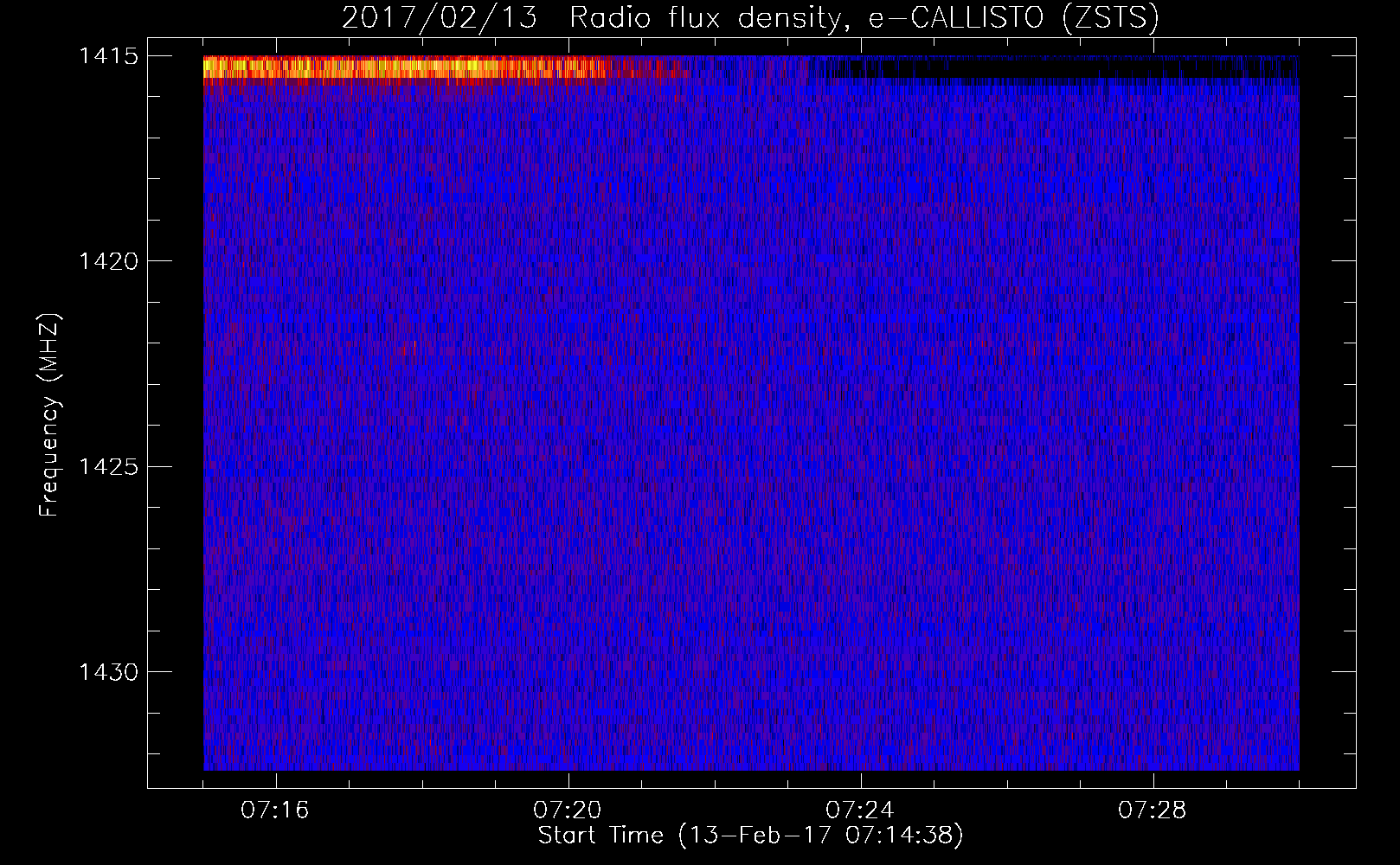Click the plot title '2017/02/13 Radio flux density, e-CALLISTO (ZSTS)'
1400x865 pixels.
coord(750,18)
